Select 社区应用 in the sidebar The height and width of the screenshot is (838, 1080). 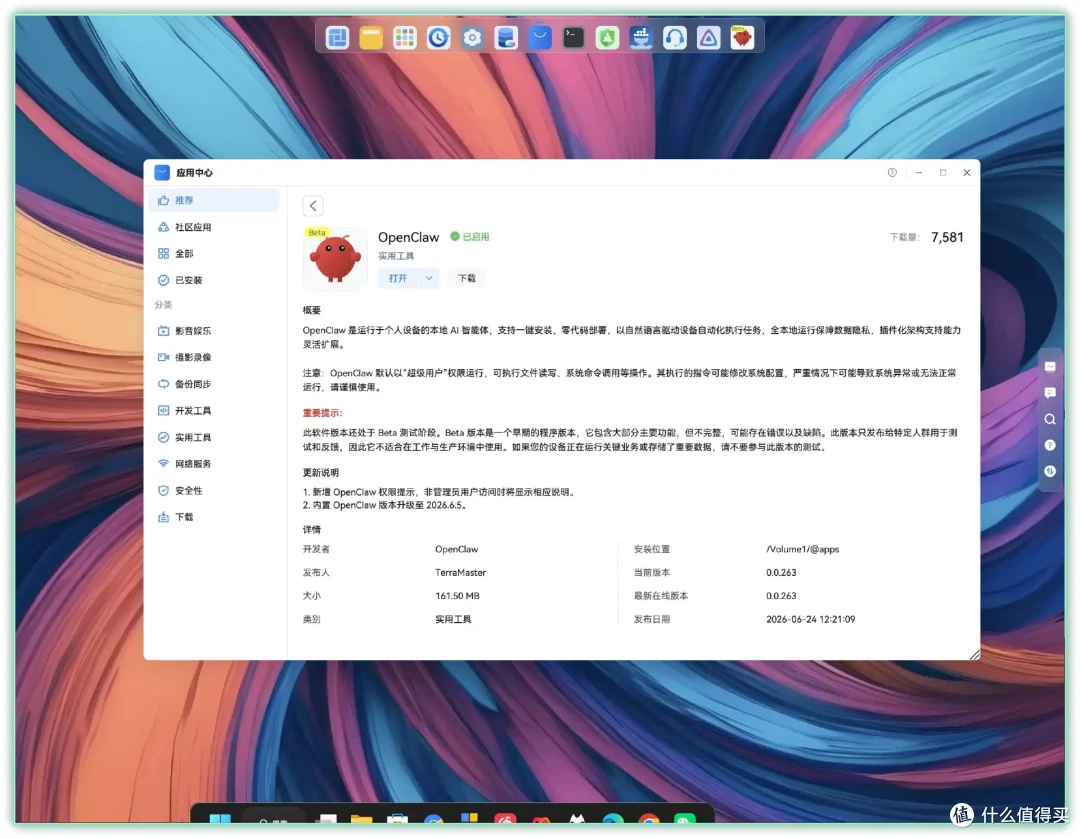click(214, 227)
